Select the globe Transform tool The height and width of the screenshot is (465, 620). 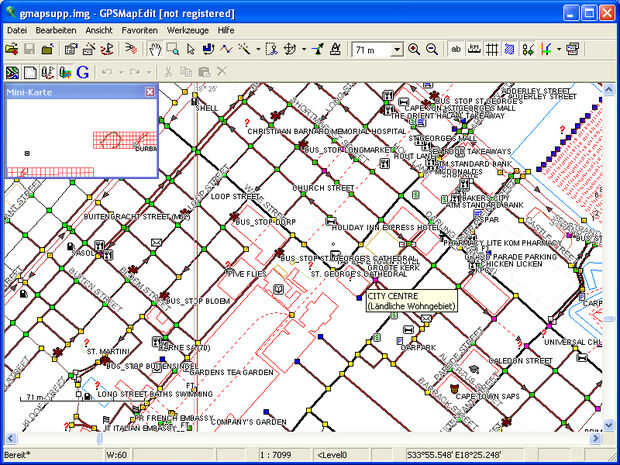290,49
